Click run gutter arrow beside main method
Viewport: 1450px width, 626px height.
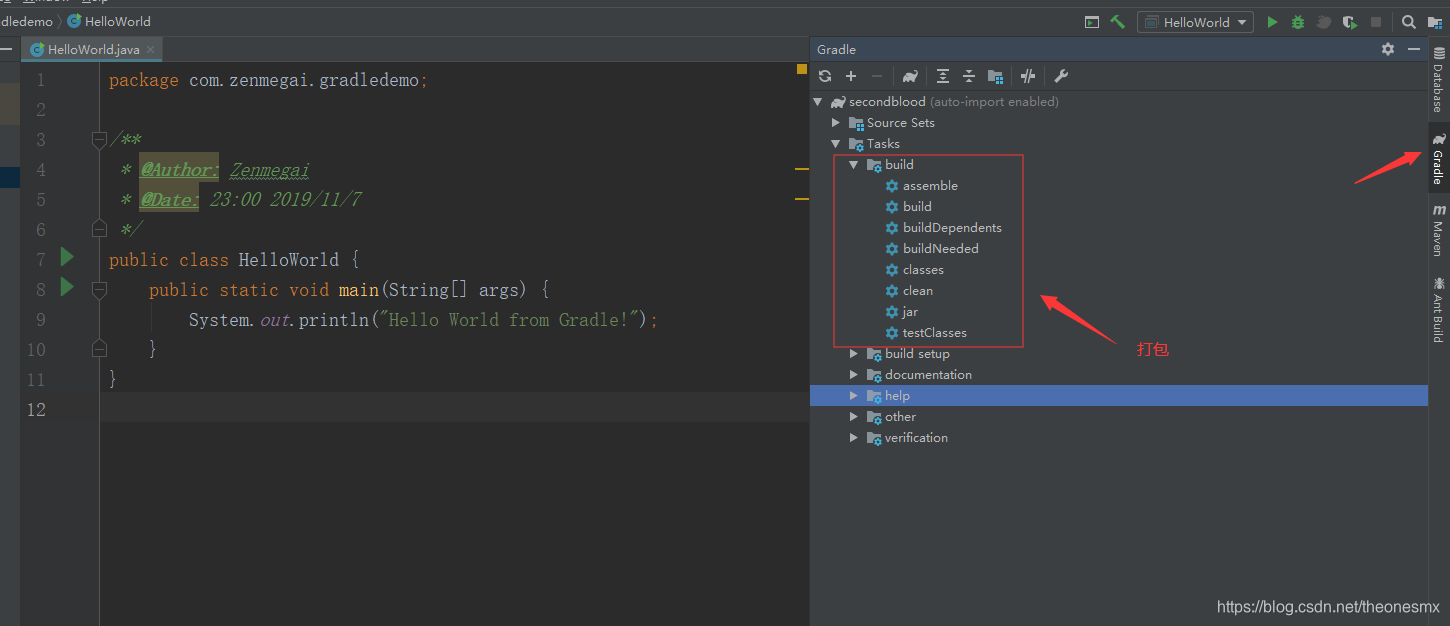[x=67, y=288]
